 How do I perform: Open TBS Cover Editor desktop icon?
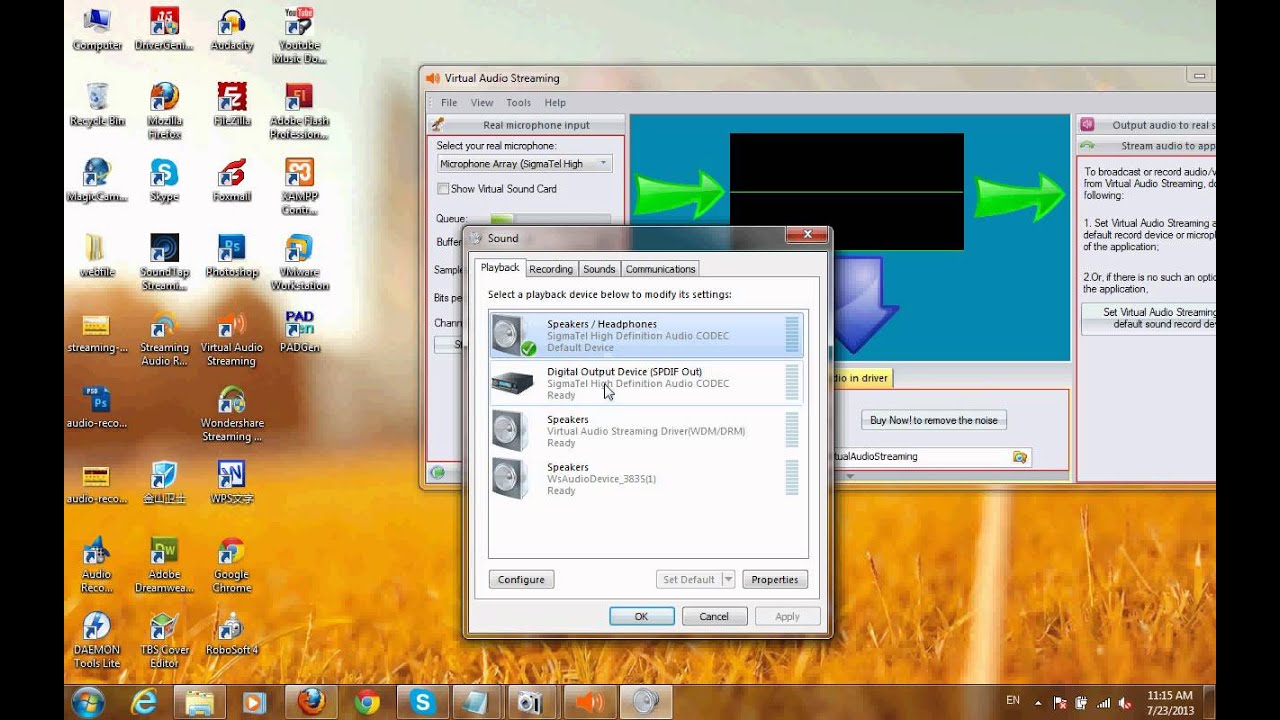[x=164, y=640]
